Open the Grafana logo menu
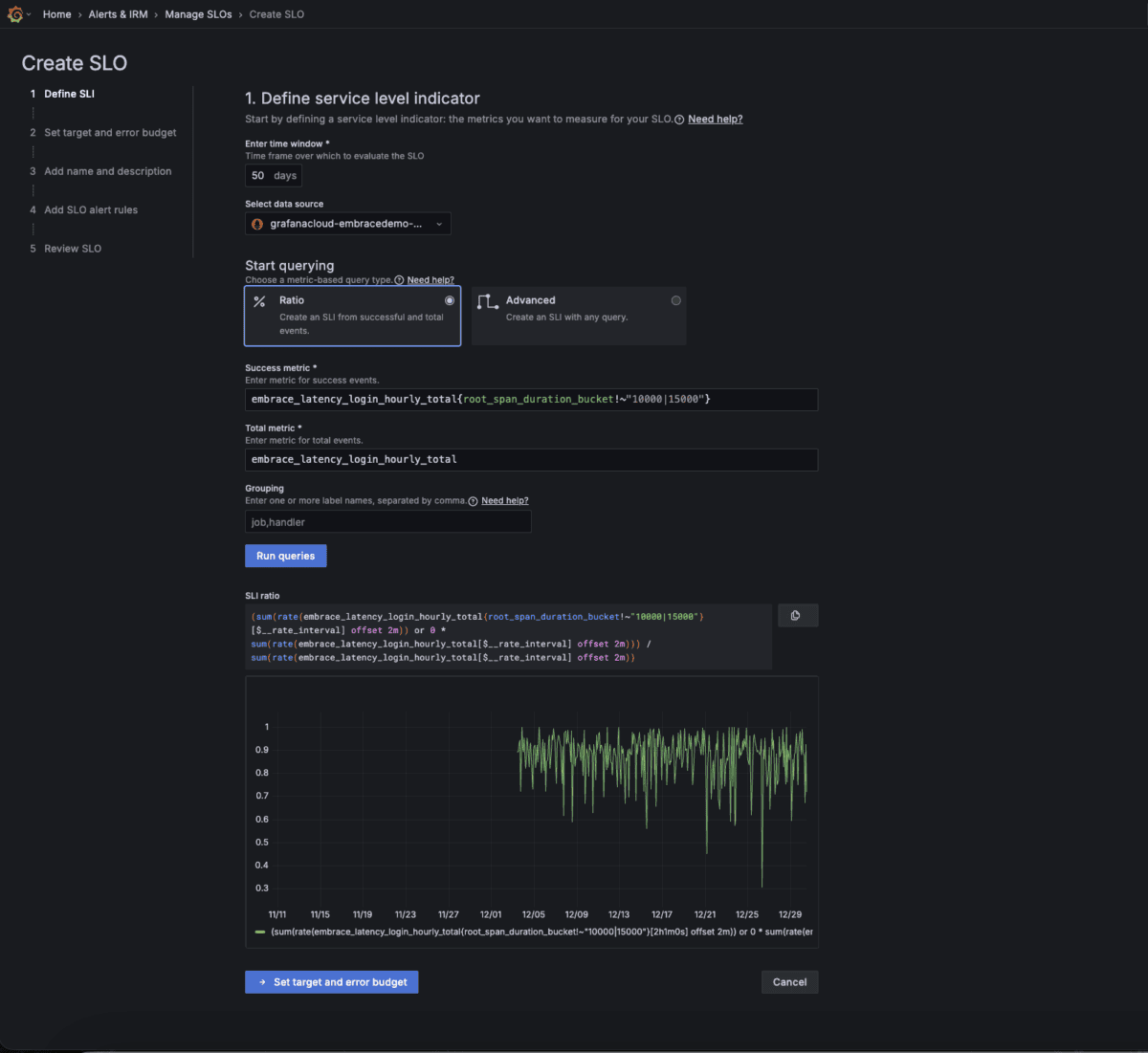Viewport: 1148px width, 1053px height. [x=15, y=14]
